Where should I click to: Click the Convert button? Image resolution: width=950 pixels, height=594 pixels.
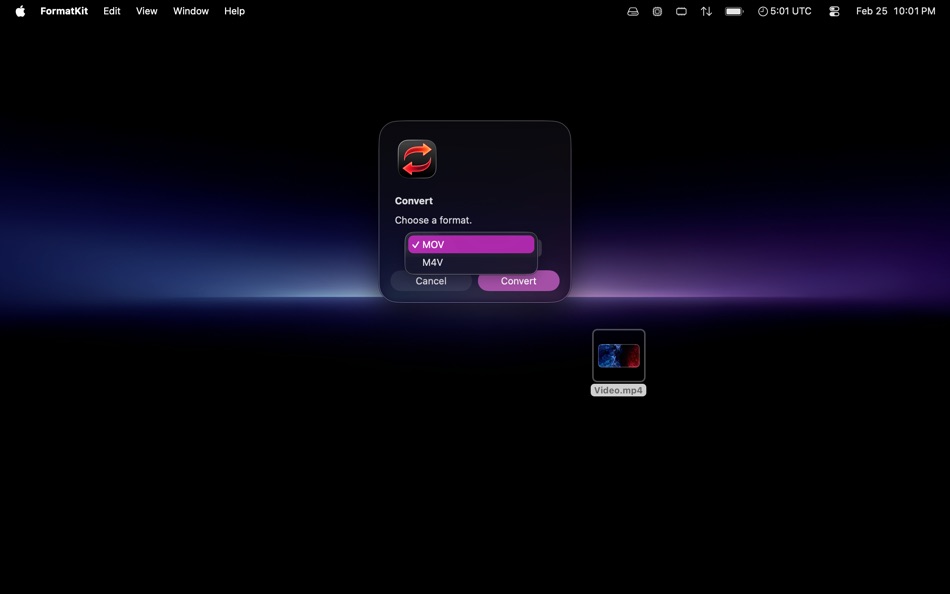pyautogui.click(x=518, y=281)
